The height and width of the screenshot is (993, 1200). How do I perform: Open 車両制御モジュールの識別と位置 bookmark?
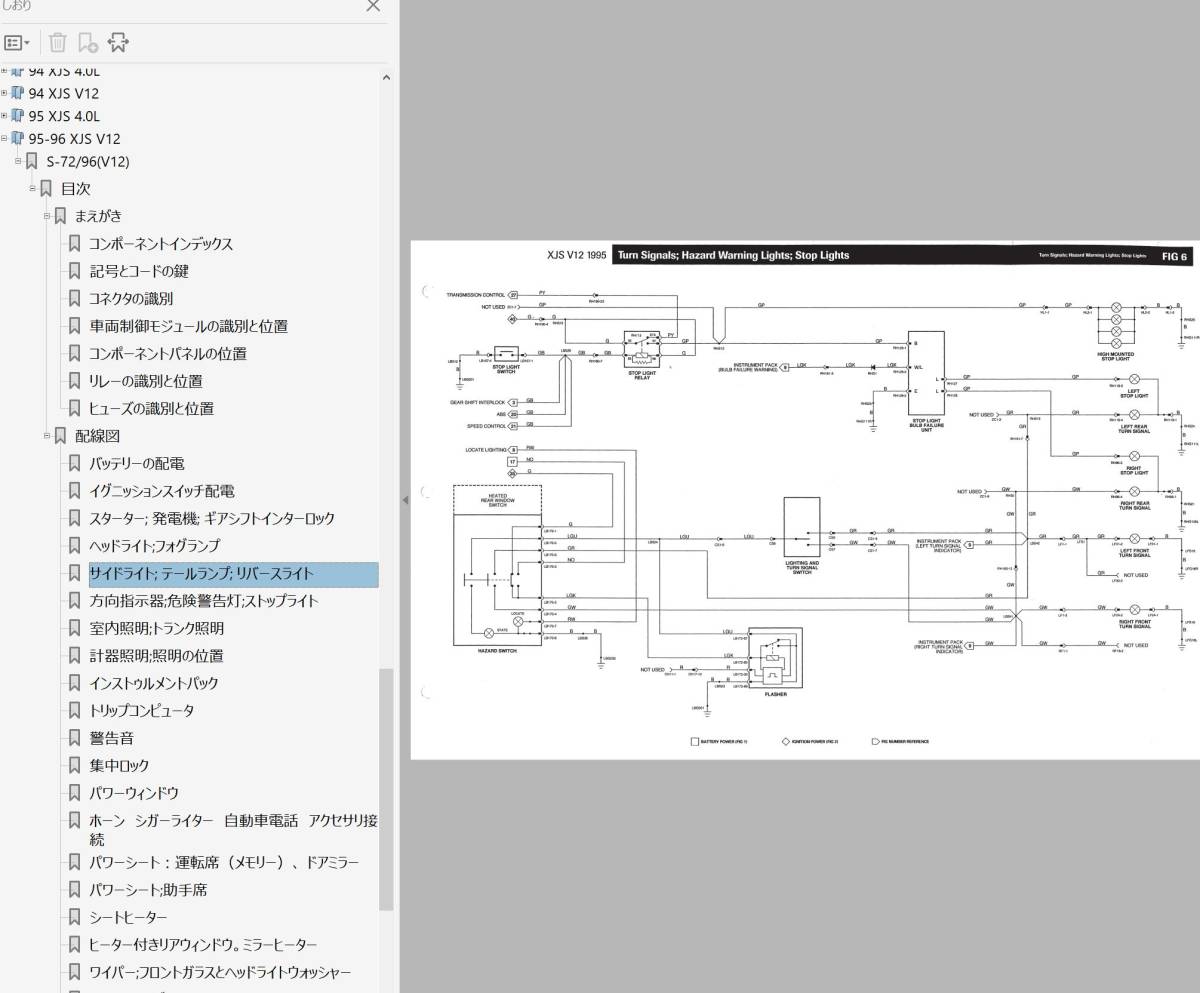[x=189, y=326]
